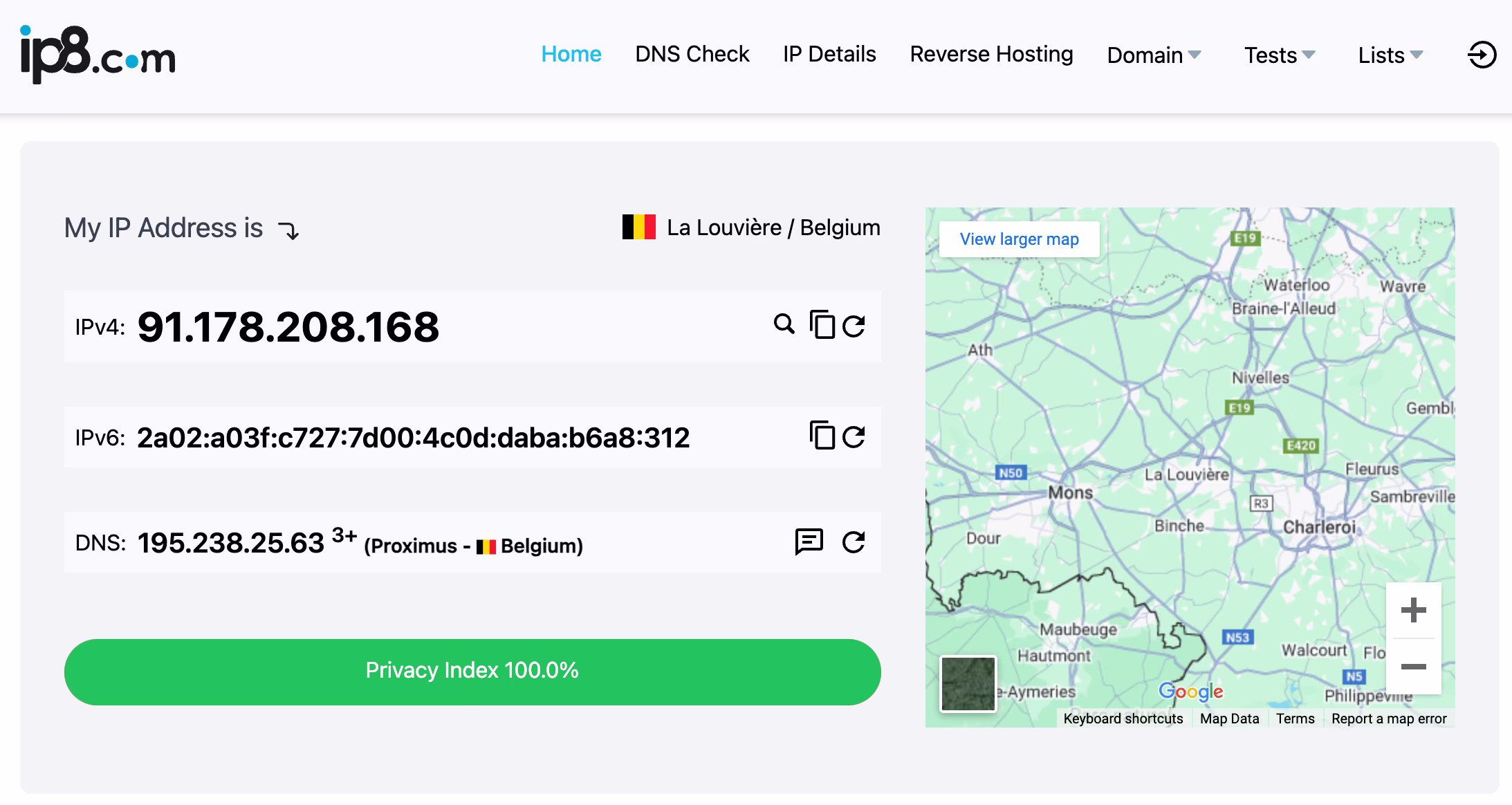
Task: Refresh the IPv4 address
Action: coord(856,324)
